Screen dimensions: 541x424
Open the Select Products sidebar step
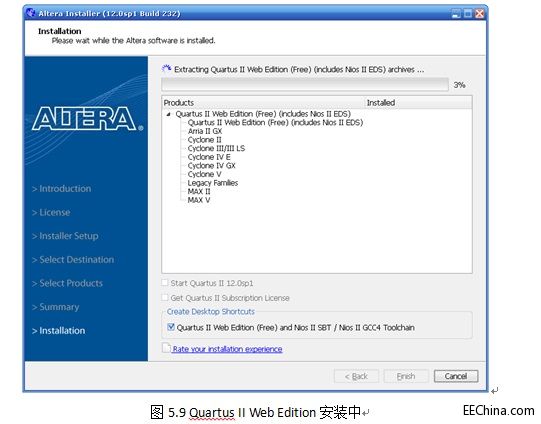[67, 283]
